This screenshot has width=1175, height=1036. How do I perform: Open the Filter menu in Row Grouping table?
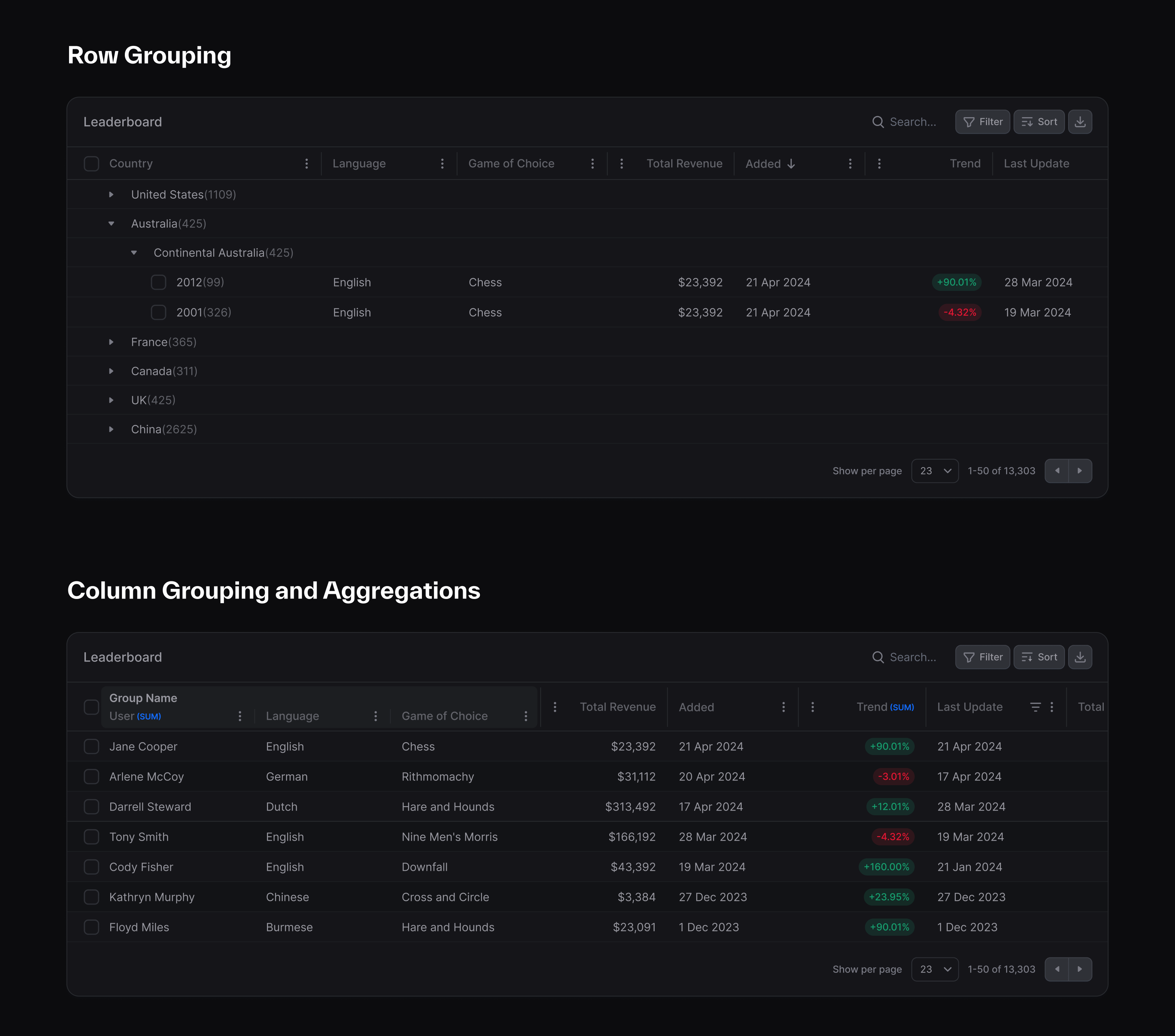click(x=983, y=121)
